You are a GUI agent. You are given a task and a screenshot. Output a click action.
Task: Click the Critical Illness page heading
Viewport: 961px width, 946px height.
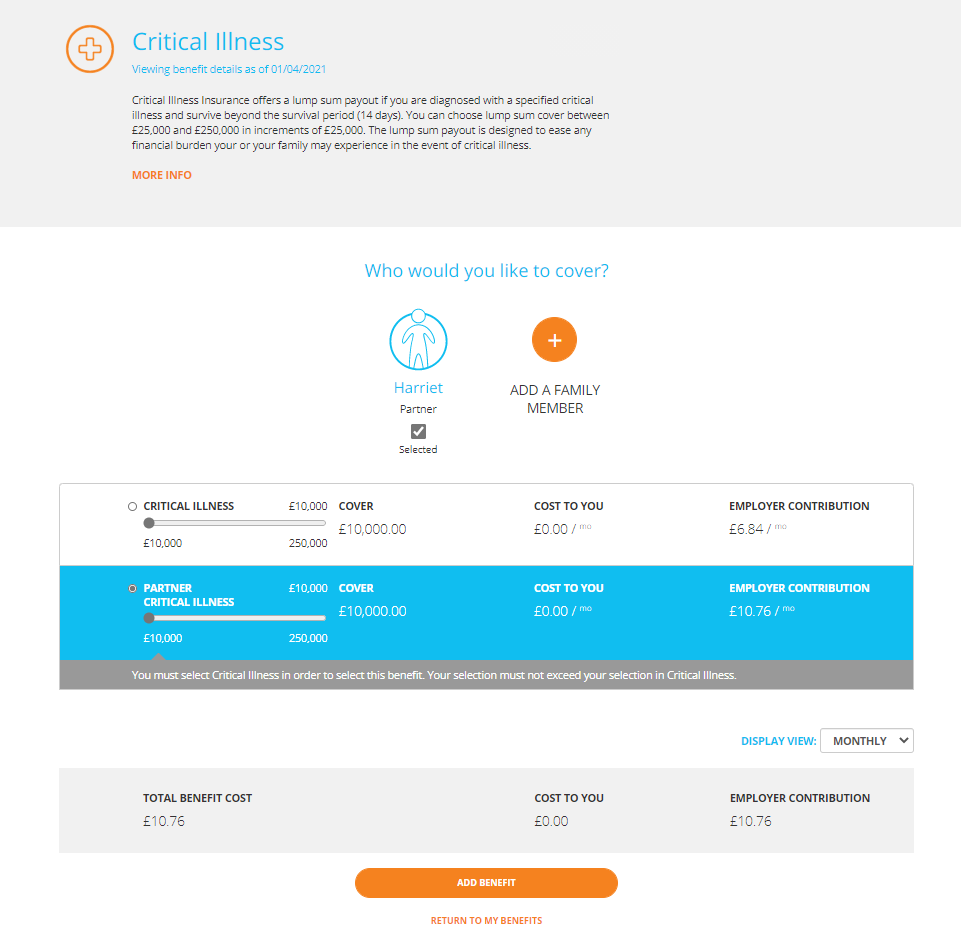208,42
